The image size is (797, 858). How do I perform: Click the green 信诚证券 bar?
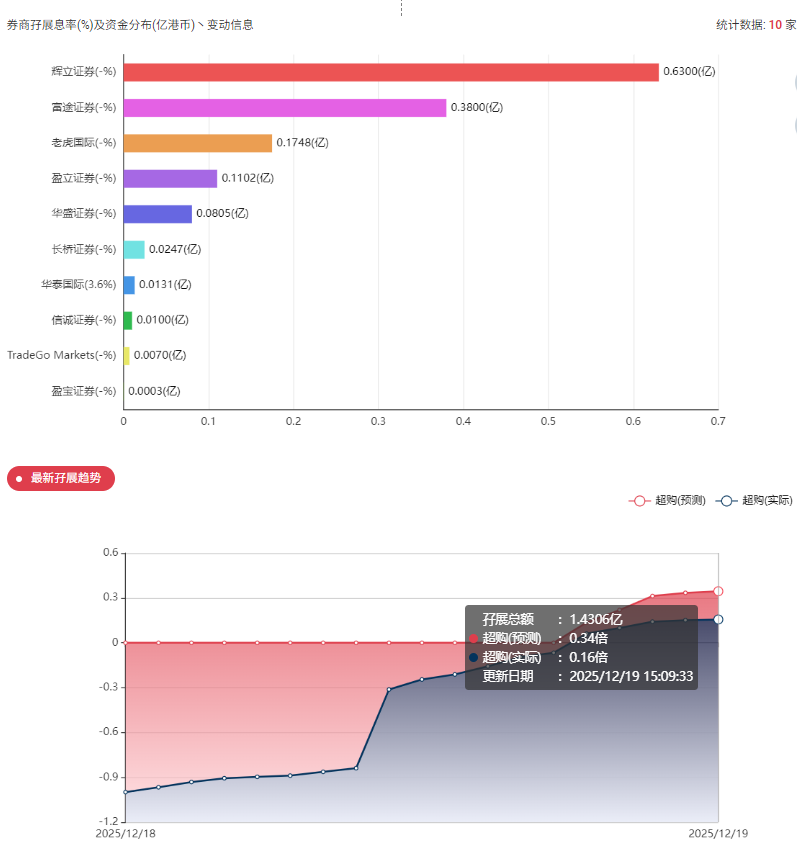click(x=128, y=321)
